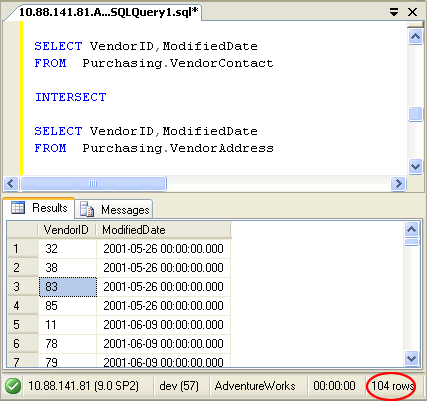The image size is (427, 401).
Task: Select row header 6 in results
Action: click(x=23, y=344)
